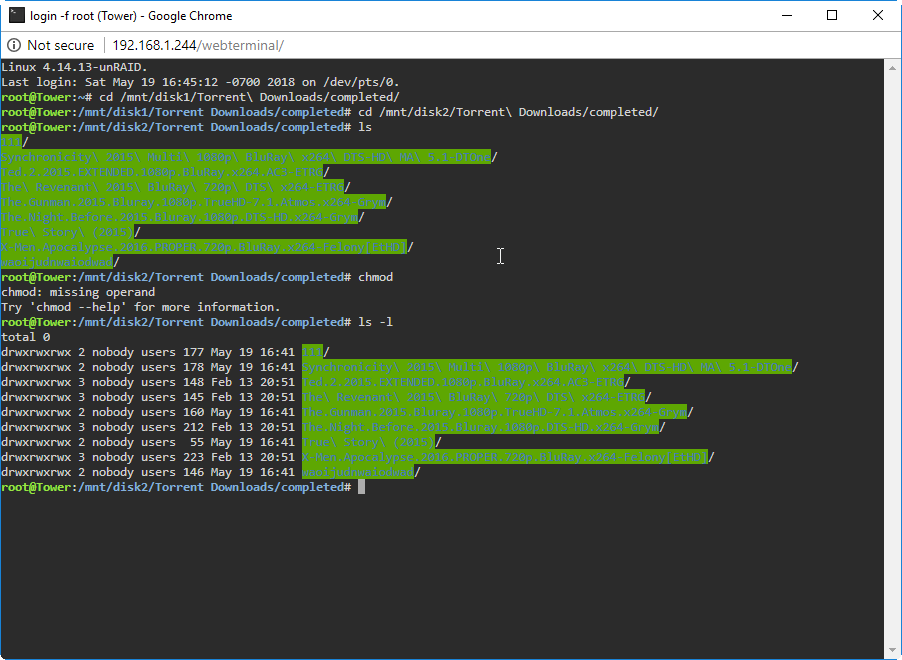Click the 'Linux 4.14.13-unRAID.' line
The image size is (902, 660).
pyautogui.click(x=75, y=67)
